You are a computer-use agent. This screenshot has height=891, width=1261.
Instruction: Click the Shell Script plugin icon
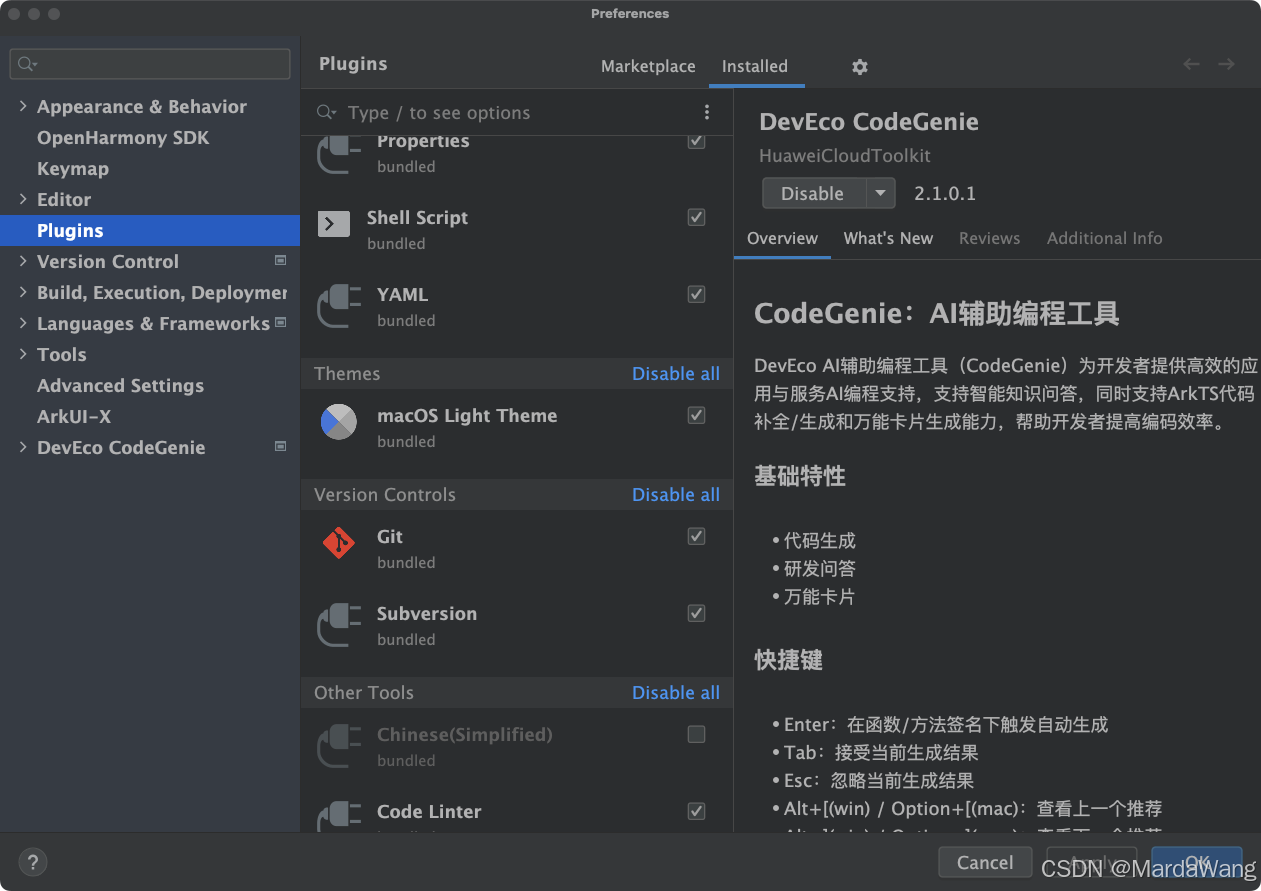(x=334, y=224)
